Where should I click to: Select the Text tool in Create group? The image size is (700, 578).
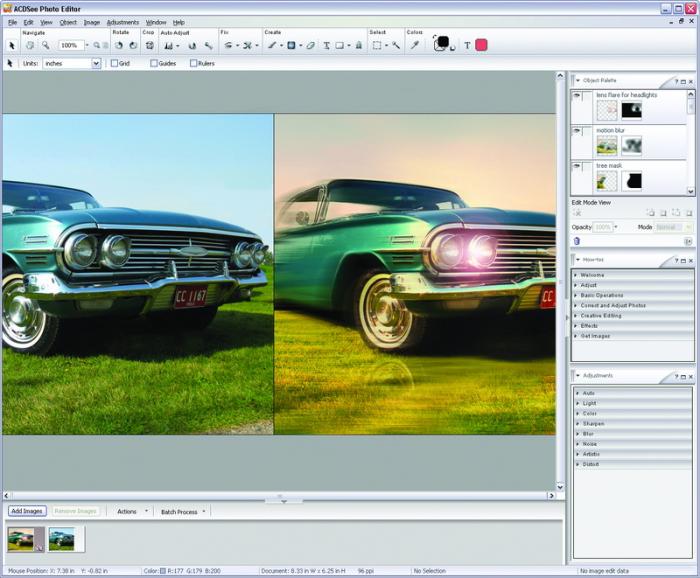coord(326,46)
